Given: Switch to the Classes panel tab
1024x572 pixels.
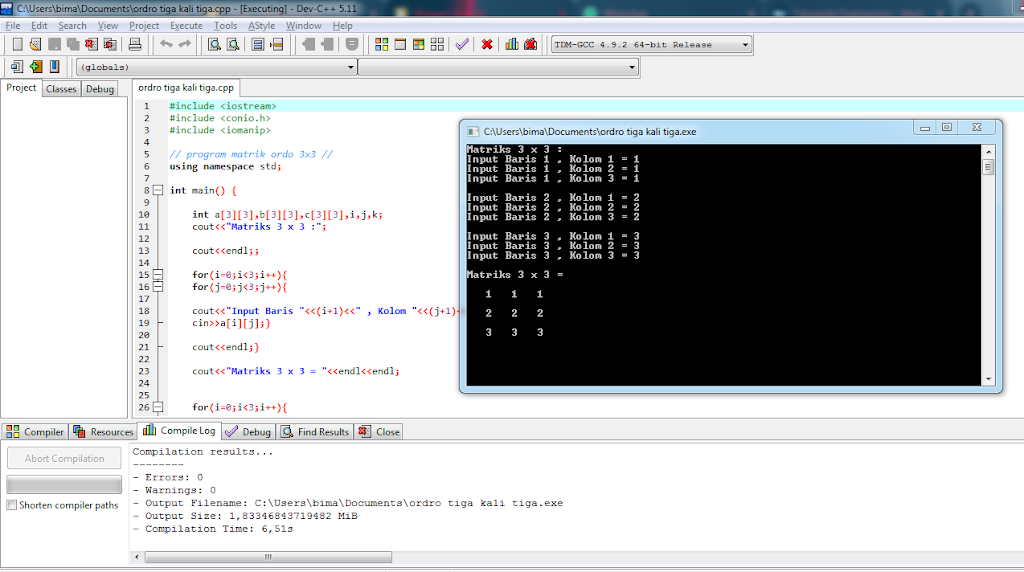Looking at the screenshot, I should tap(61, 89).
